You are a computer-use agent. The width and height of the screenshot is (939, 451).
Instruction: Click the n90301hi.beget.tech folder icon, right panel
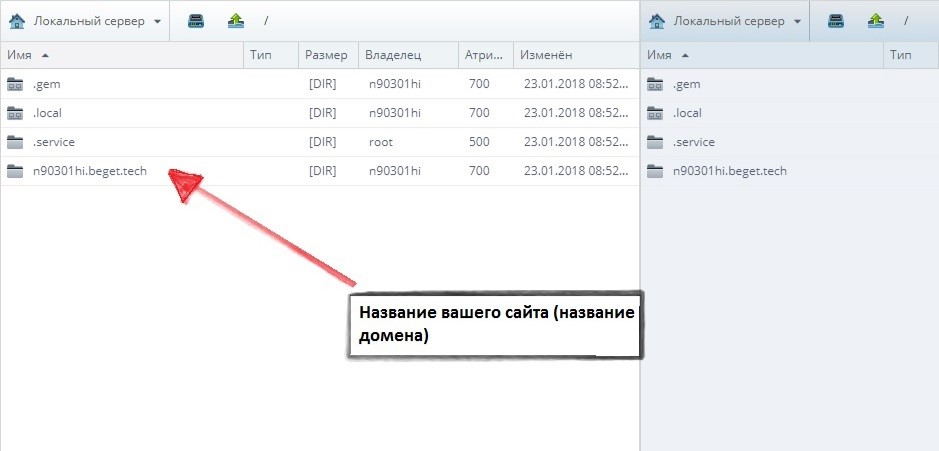(655, 171)
